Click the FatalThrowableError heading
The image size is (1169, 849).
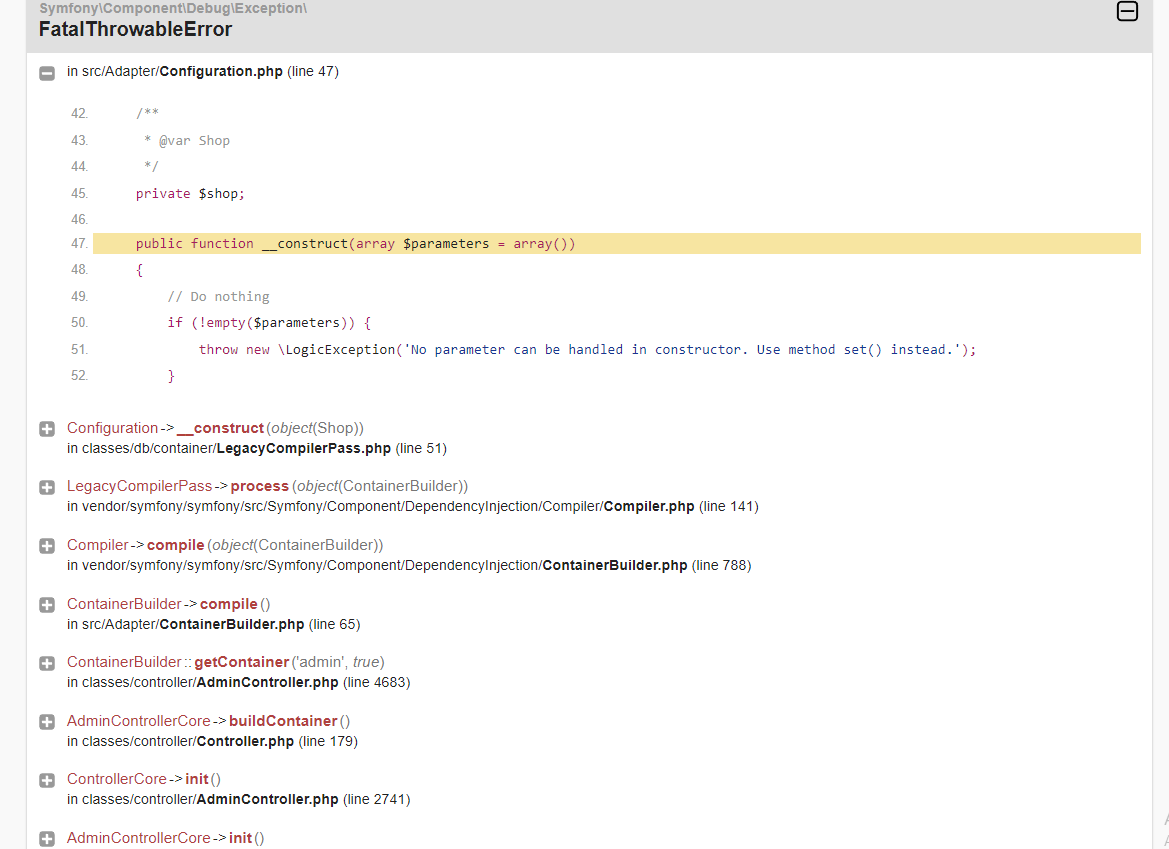coord(136,29)
